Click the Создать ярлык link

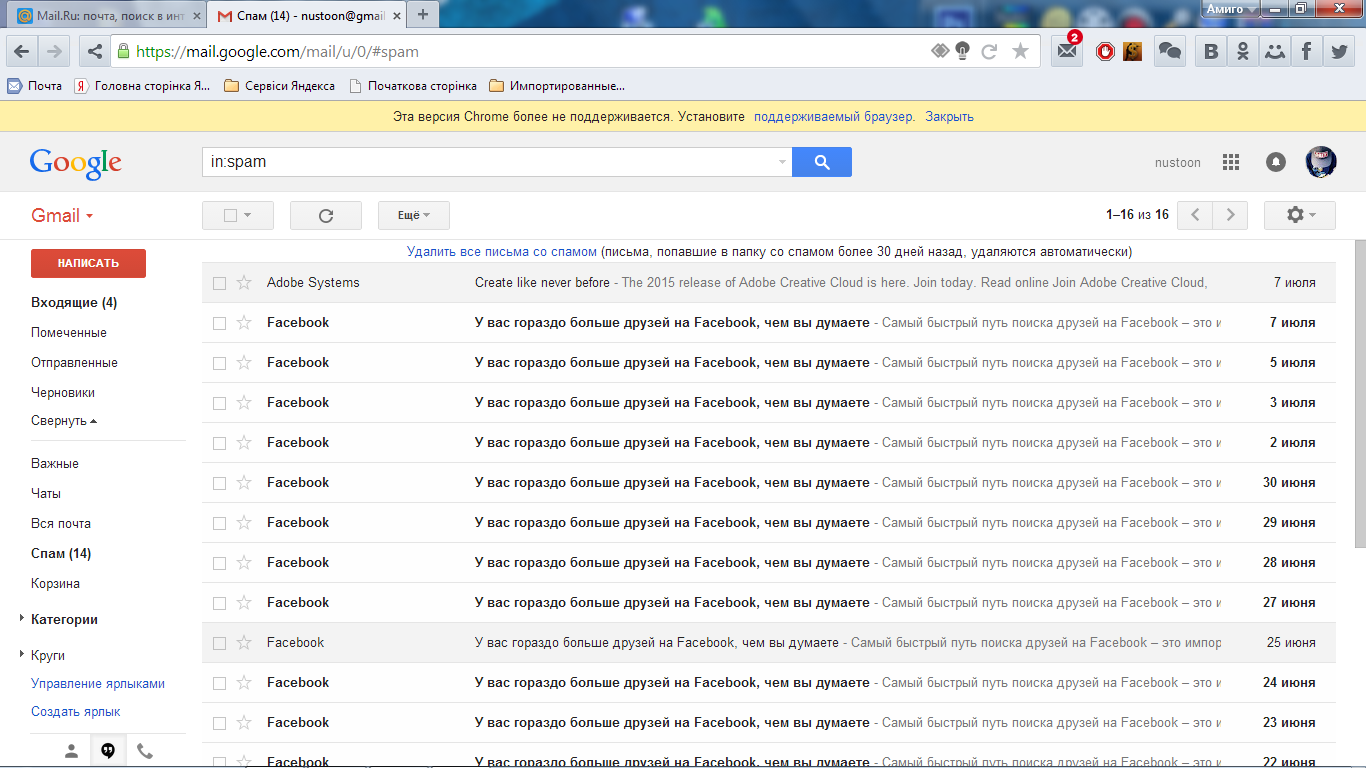76,712
